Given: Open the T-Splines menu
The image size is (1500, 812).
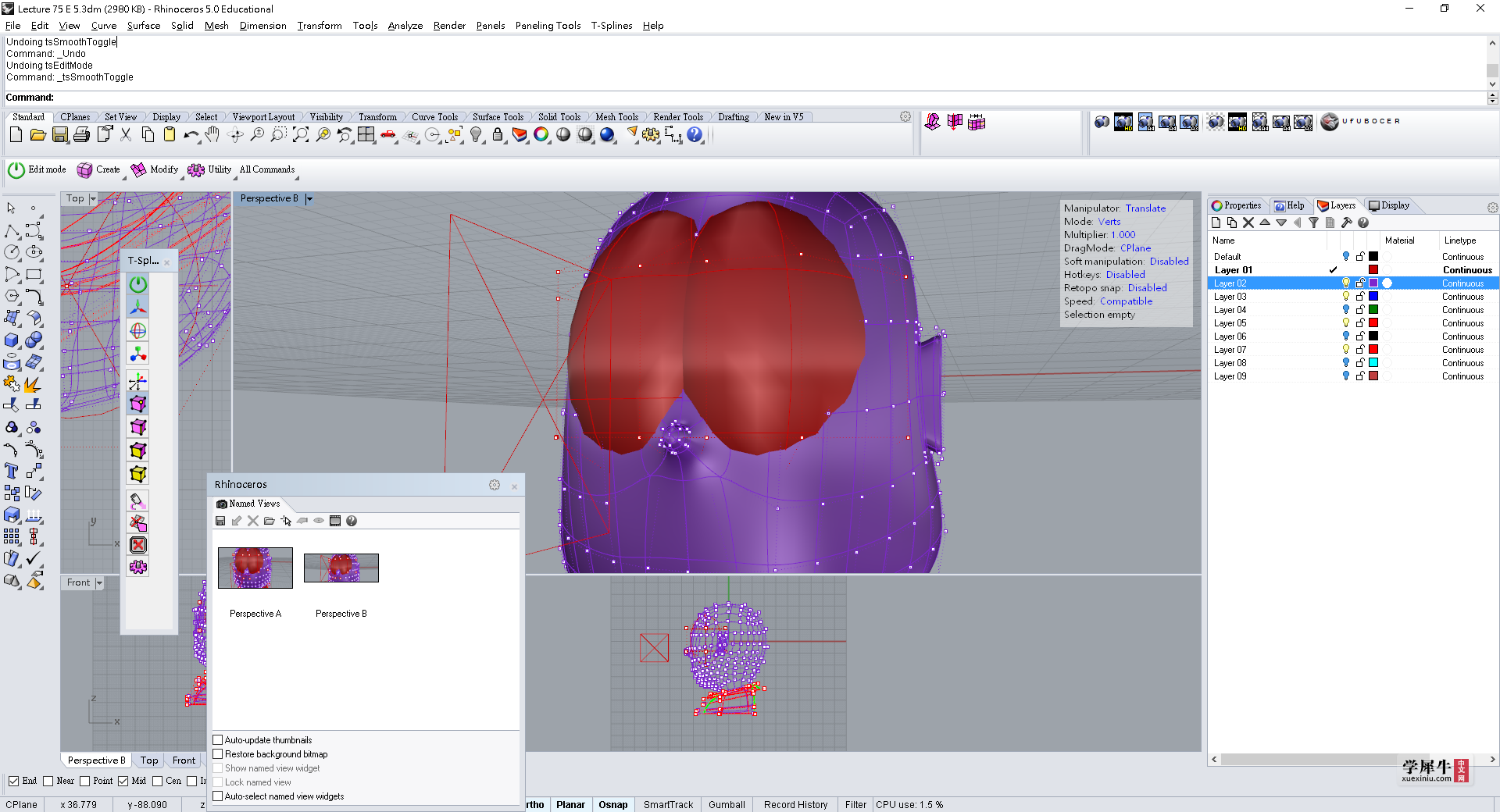Looking at the screenshot, I should (611, 26).
